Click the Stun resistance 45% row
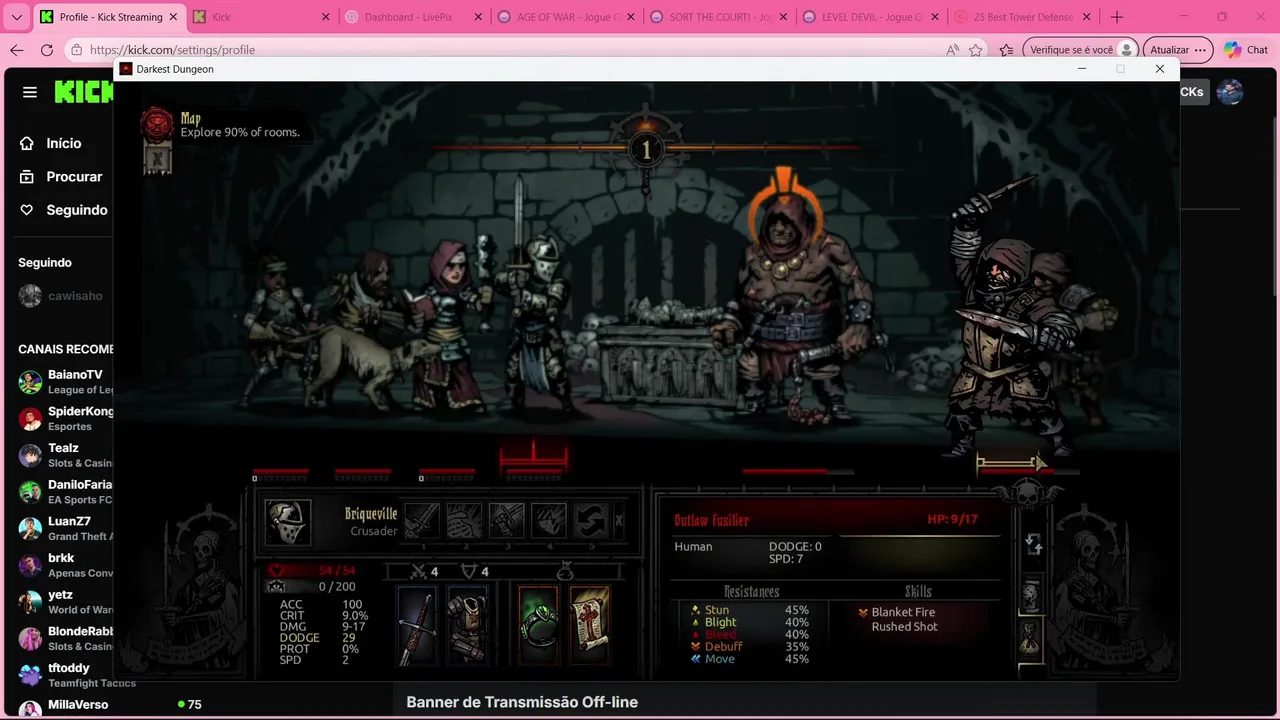Screen dimensions: 1280x720 [750, 610]
